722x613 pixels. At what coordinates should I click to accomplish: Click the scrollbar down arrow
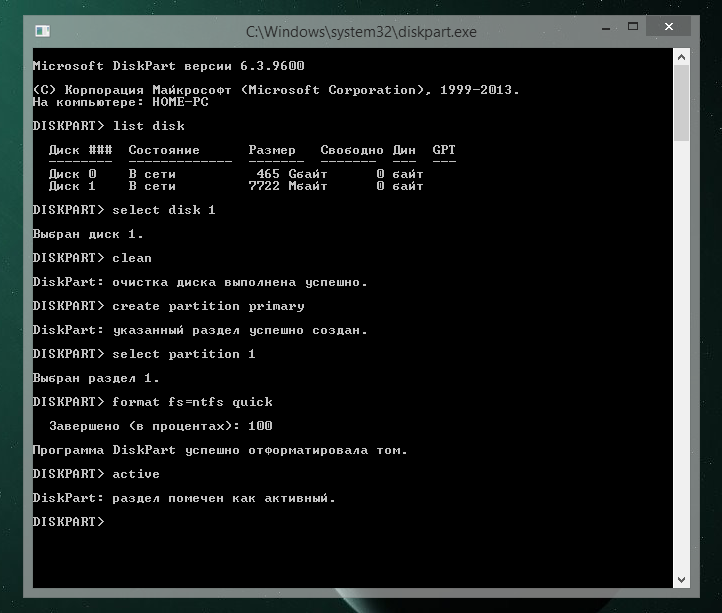click(681, 580)
